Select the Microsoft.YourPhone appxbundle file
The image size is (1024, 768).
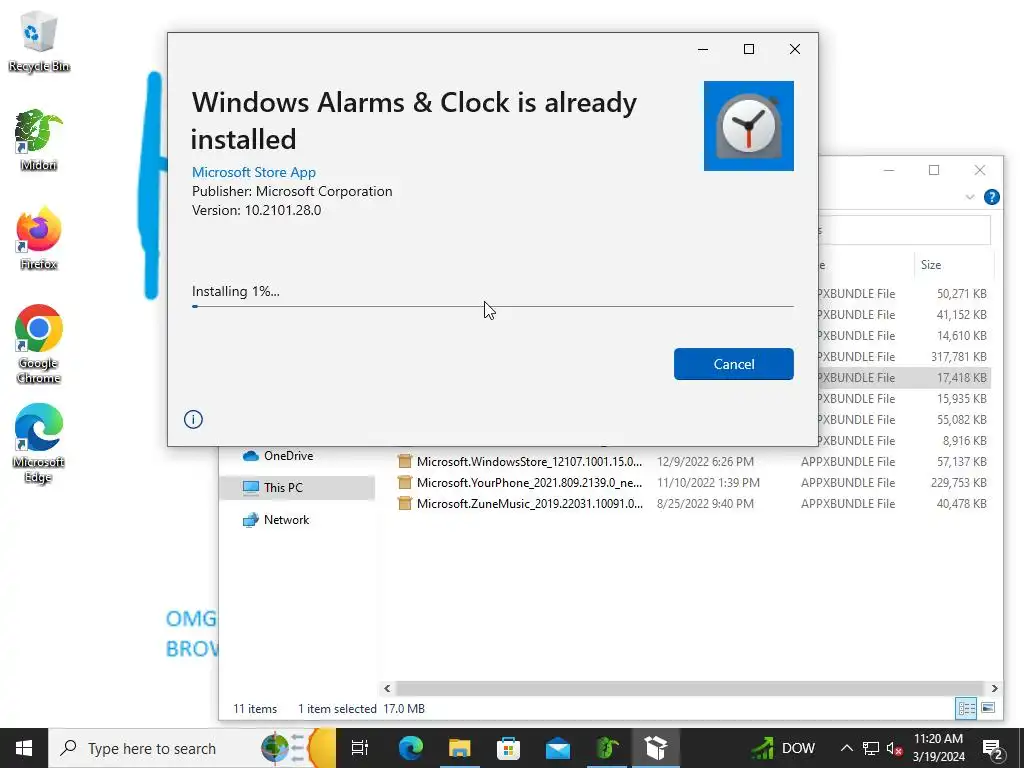point(692,483)
